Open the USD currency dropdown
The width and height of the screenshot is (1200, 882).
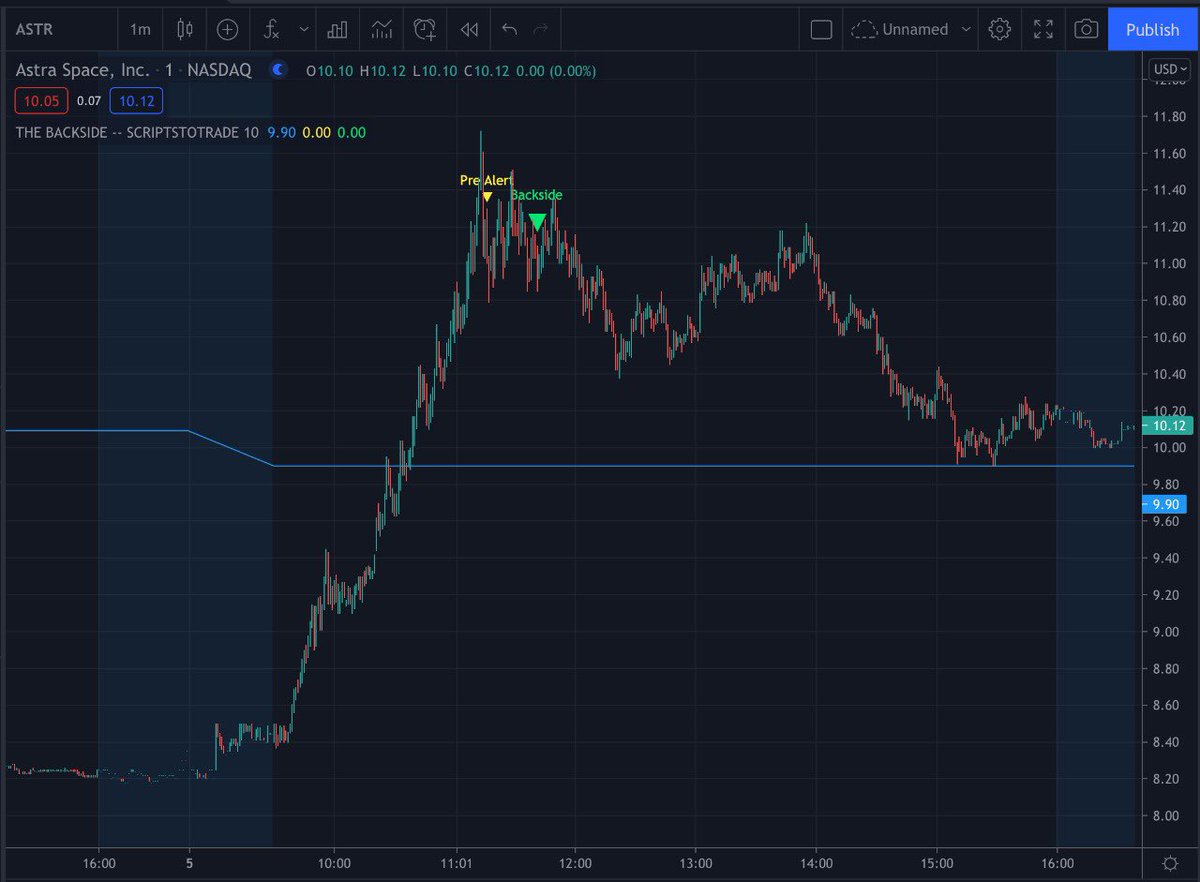click(x=1169, y=69)
